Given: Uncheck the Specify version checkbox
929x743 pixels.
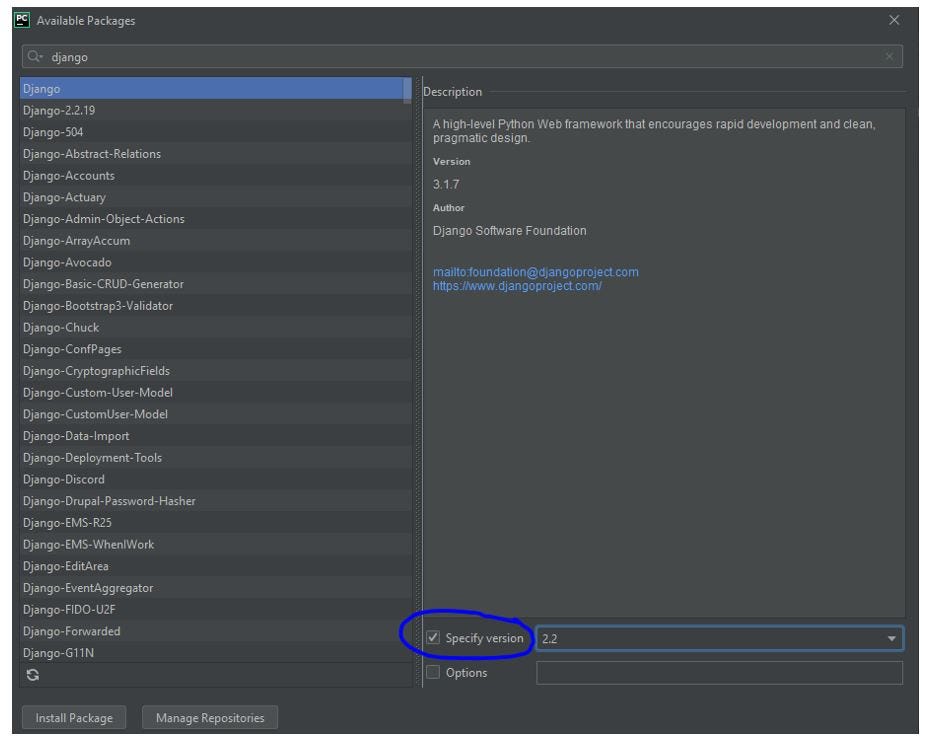Looking at the screenshot, I should click(433, 638).
